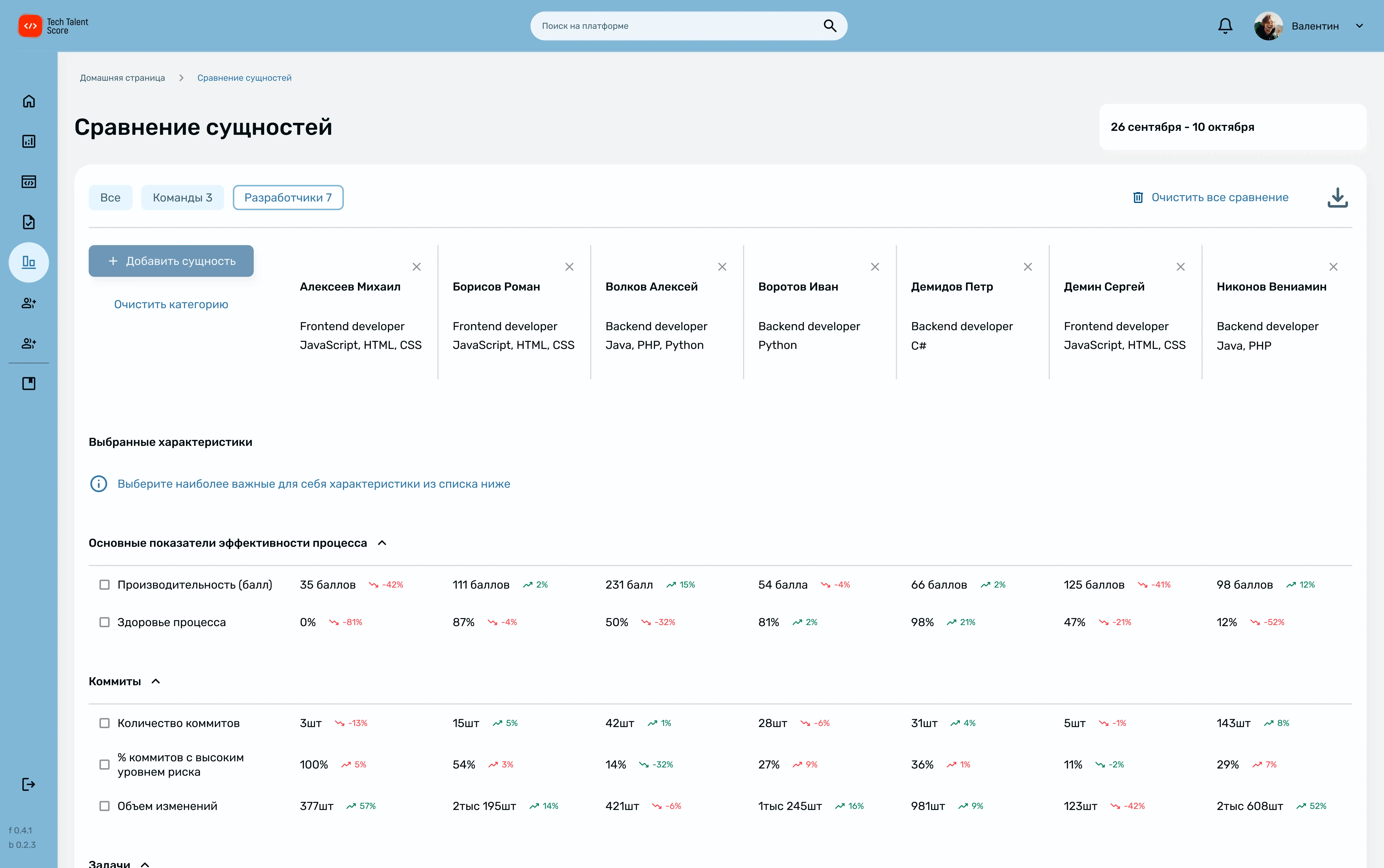1384x868 pixels.
Task: Click the Никонов Вениамин name header
Action: pos(1272,286)
